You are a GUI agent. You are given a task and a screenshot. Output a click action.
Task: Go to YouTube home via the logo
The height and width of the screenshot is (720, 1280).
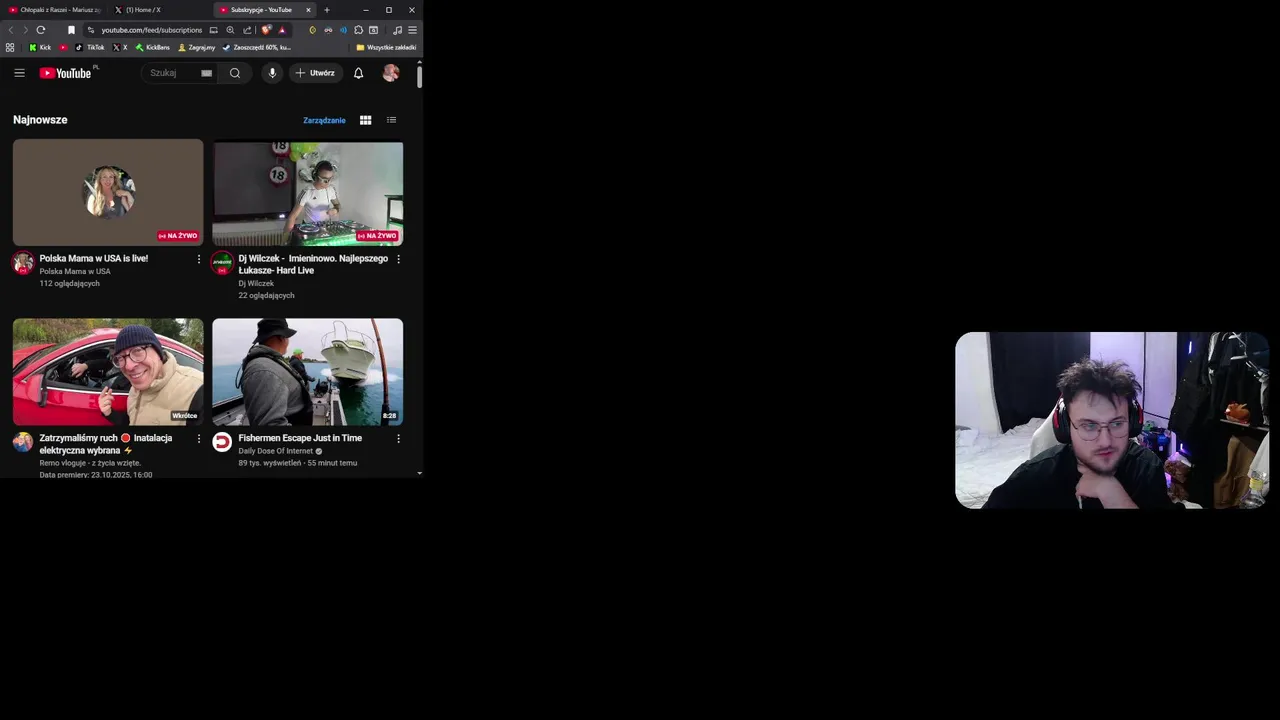click(65, 73)
